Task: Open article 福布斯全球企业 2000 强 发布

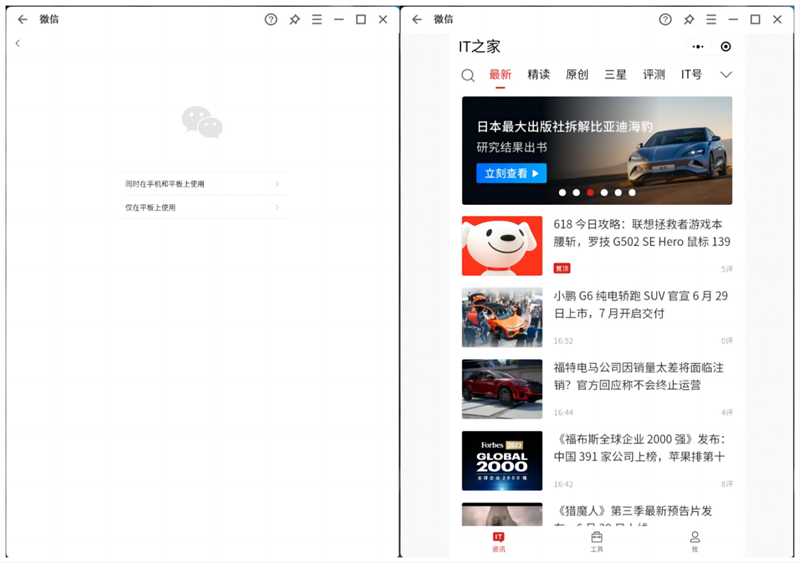Action: point(640,448)
